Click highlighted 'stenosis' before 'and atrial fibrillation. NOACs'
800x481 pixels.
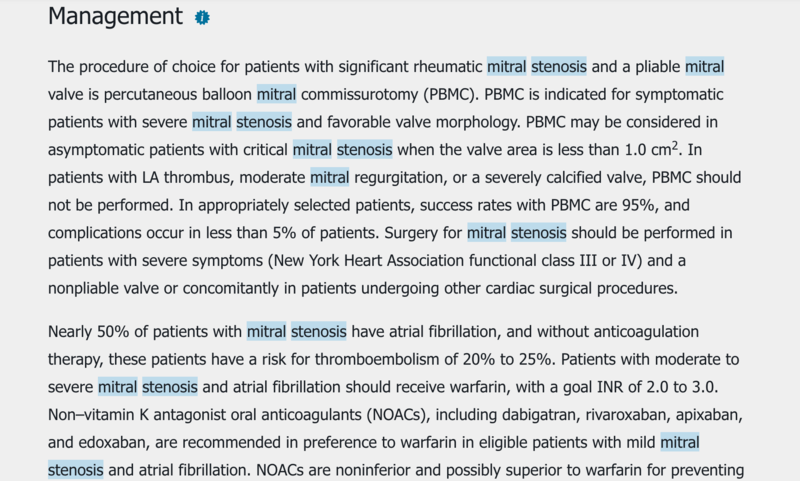coord(76,468)
